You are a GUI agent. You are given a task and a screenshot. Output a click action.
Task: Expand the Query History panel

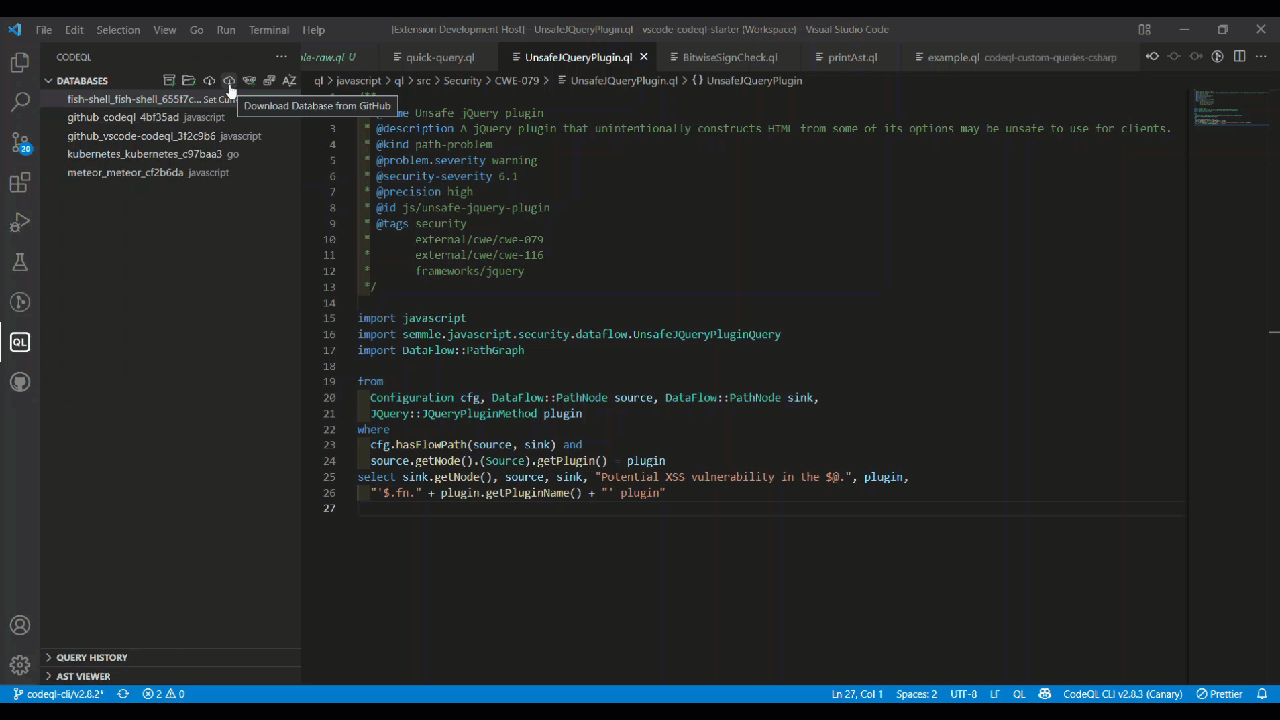click(91, 657)
